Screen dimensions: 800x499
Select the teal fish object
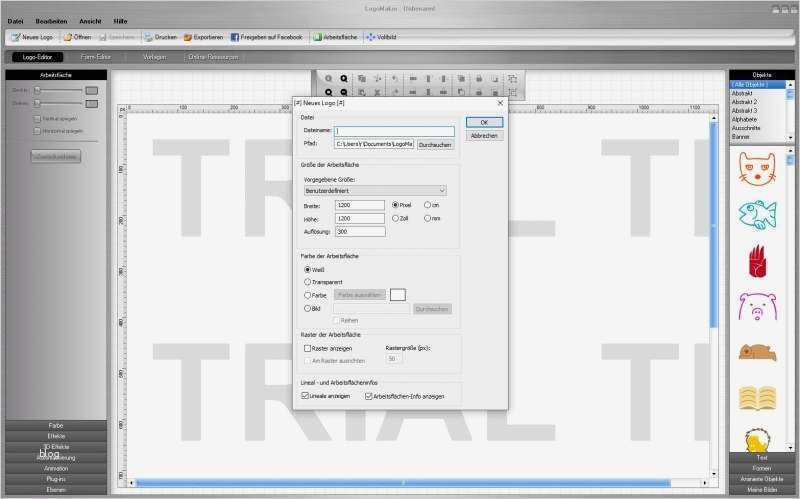pyautogui.click(x=758, y=215)
